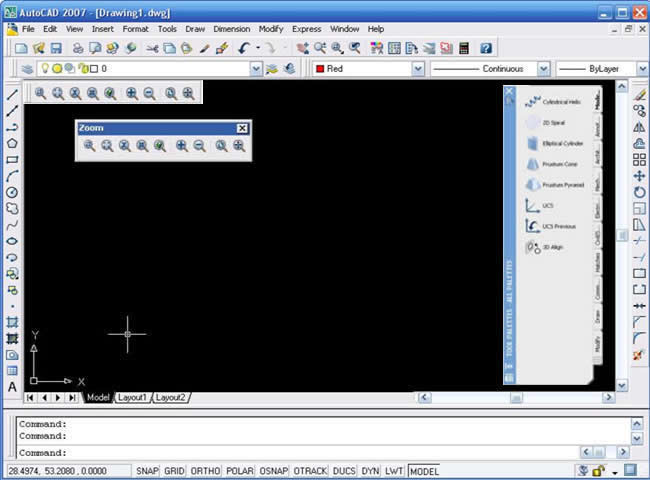Image resolution: width=650 pixels, height=480 pixels.
Task: Click UCS Previous in tool palette
Action: pos(551,226)
